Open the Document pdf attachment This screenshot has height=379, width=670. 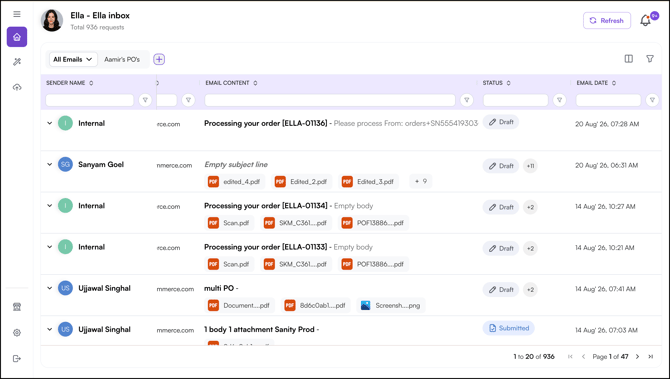click(x=240, y=306)
